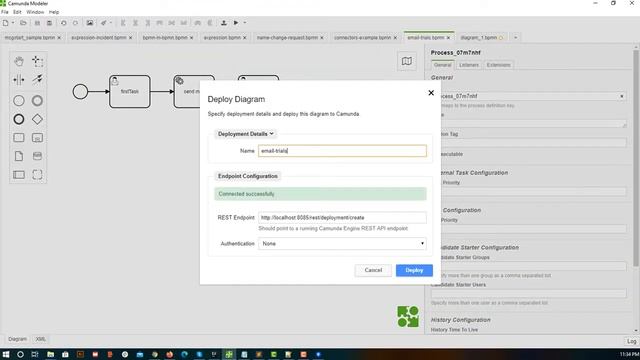Click the deployment Name input field
Image resolution: width=640 pixels, height=360 pixels.
pos(342,151)
